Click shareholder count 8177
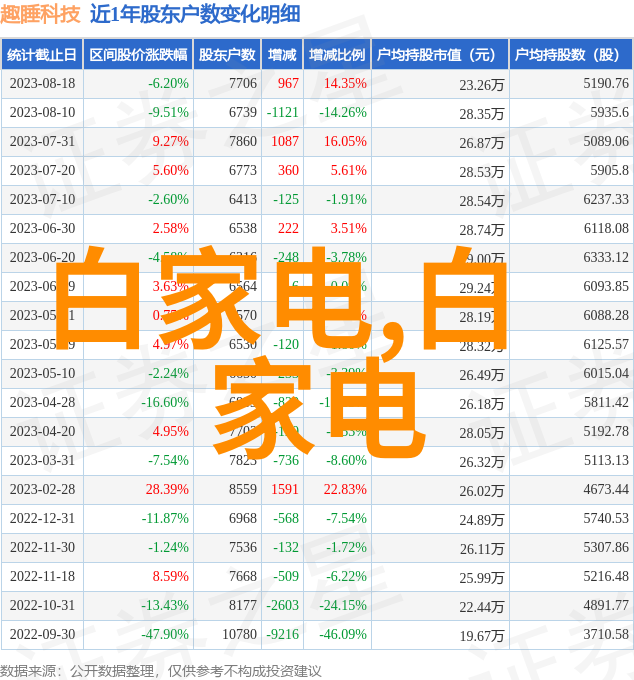Image resolution: width=634 pixels, height=680 pixels. 243,605
